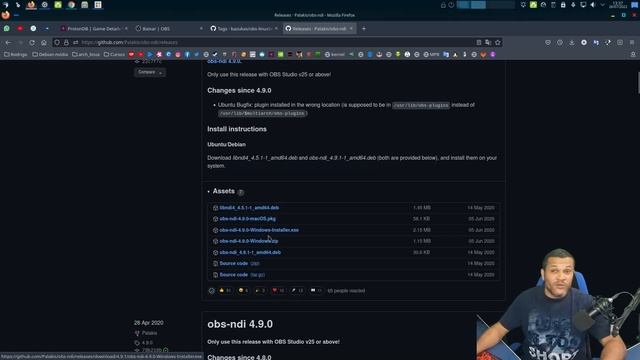Toggle the heart reaction
This screenshot has width=640, height=360.
[278, 291]
